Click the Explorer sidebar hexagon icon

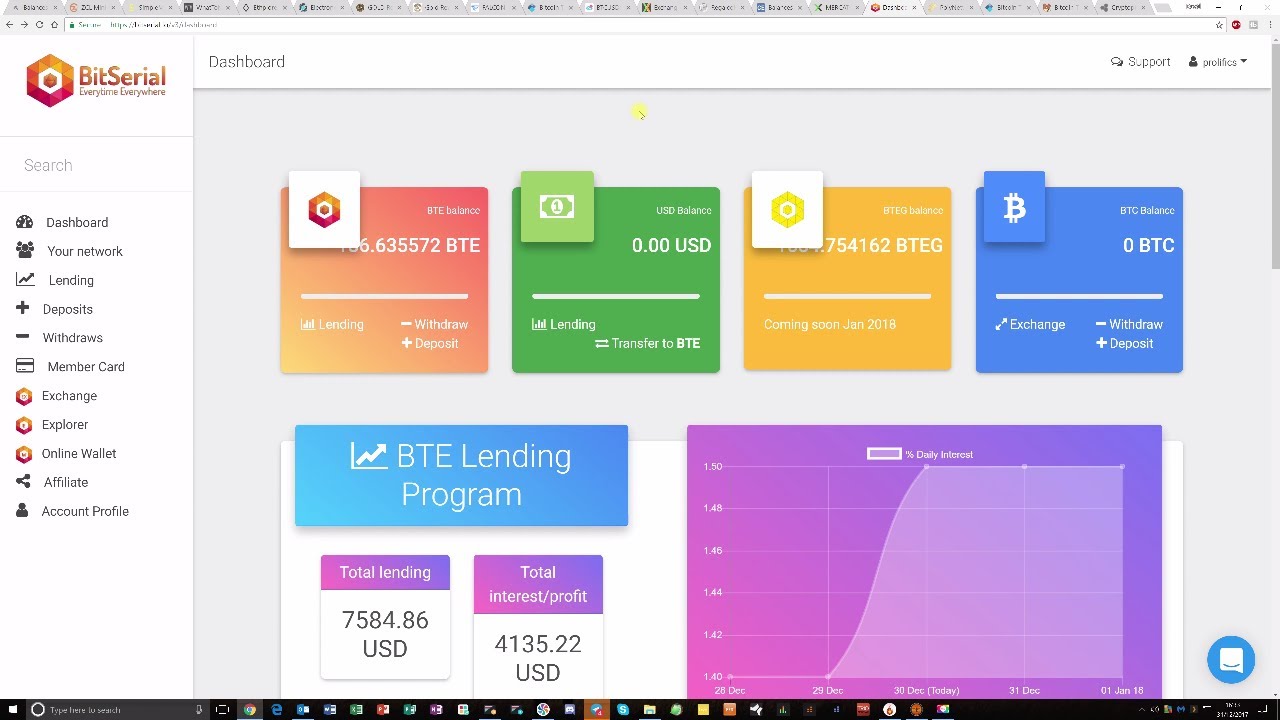(x=24, y=425)
